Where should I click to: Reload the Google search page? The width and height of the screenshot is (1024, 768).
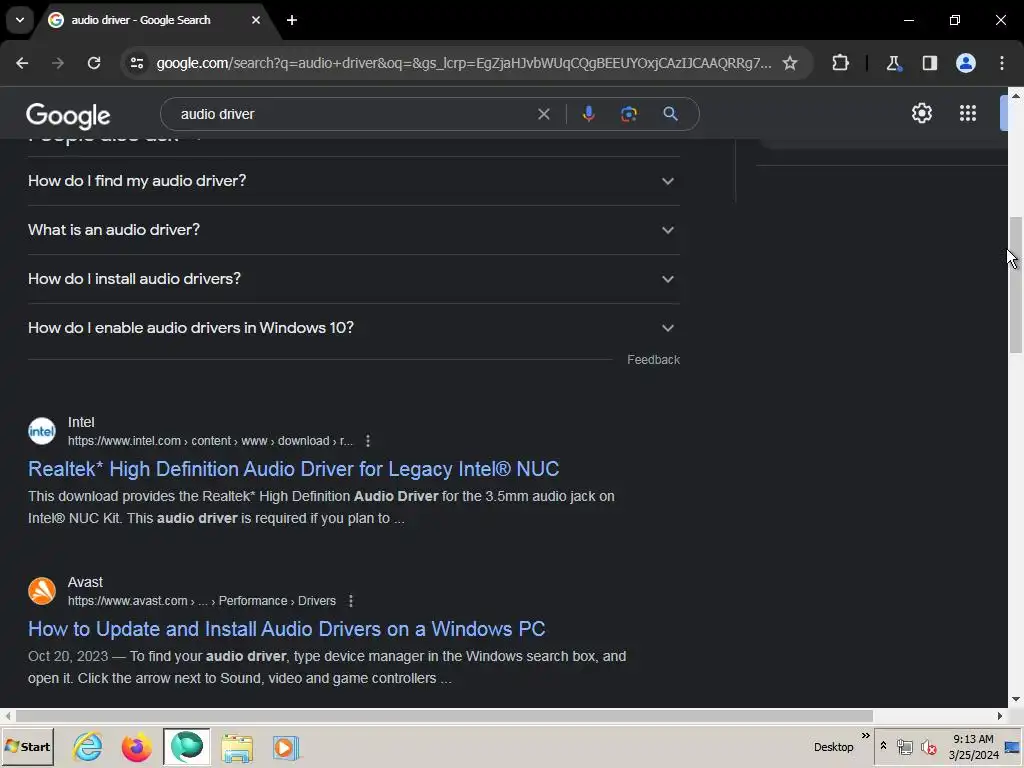[x=94, y=63]
